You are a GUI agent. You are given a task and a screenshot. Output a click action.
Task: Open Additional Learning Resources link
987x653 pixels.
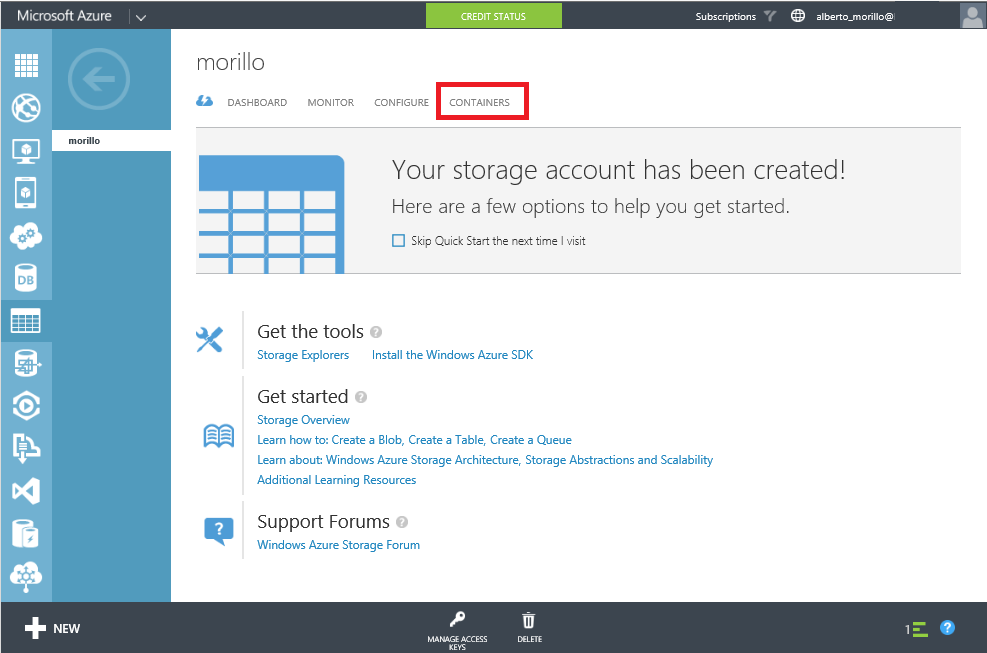click(336, 480)
